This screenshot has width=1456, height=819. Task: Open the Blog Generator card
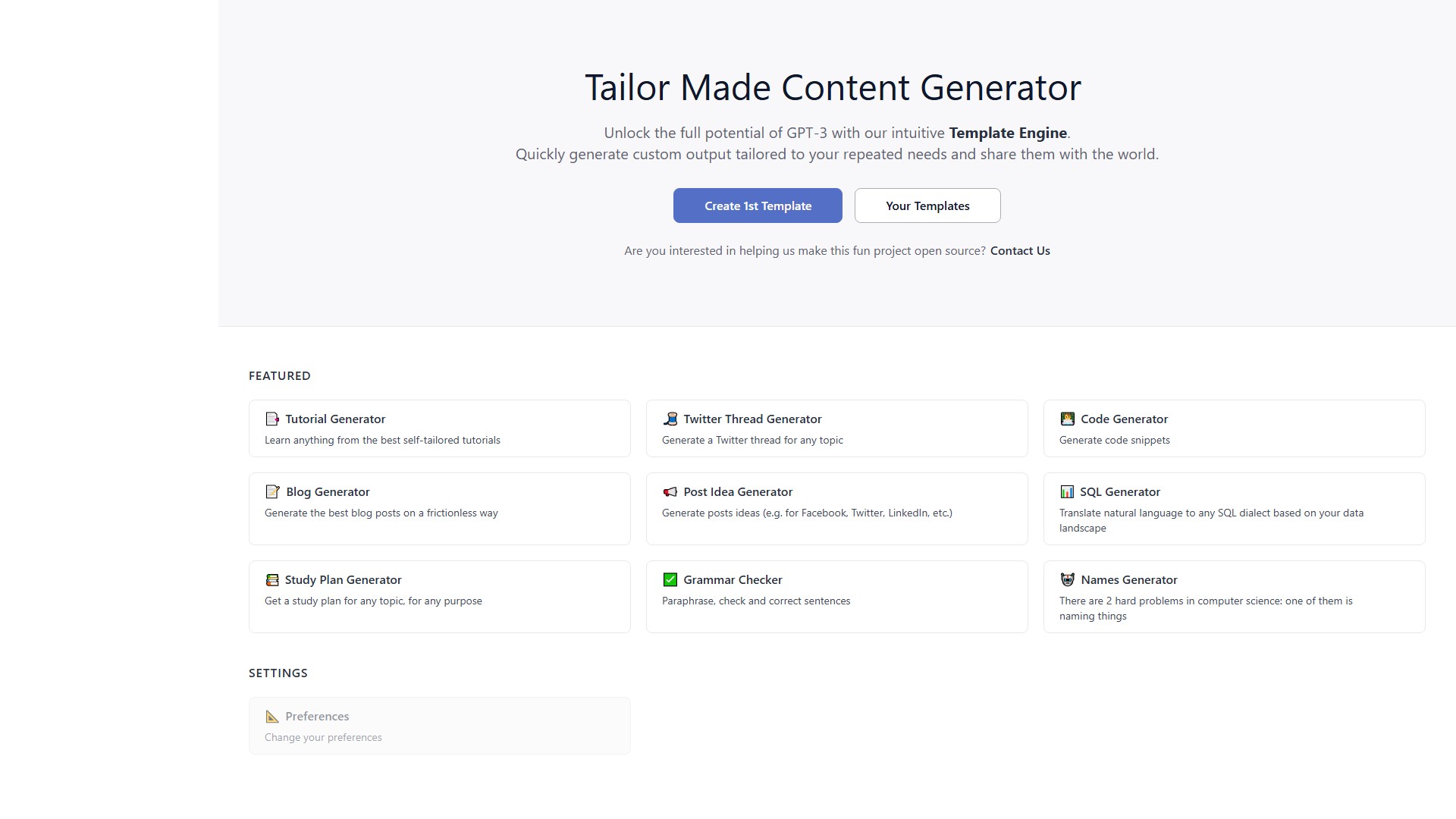coord(440,509)
